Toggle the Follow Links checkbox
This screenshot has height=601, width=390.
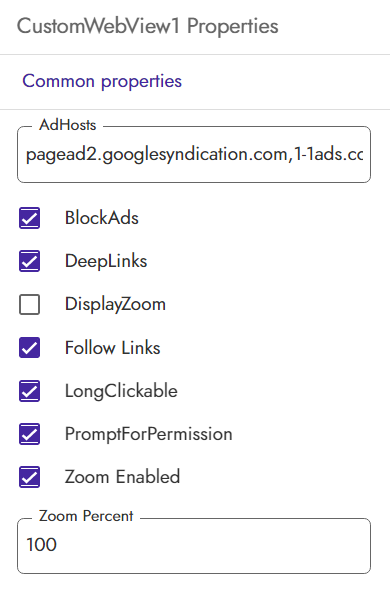click(29, 348)
